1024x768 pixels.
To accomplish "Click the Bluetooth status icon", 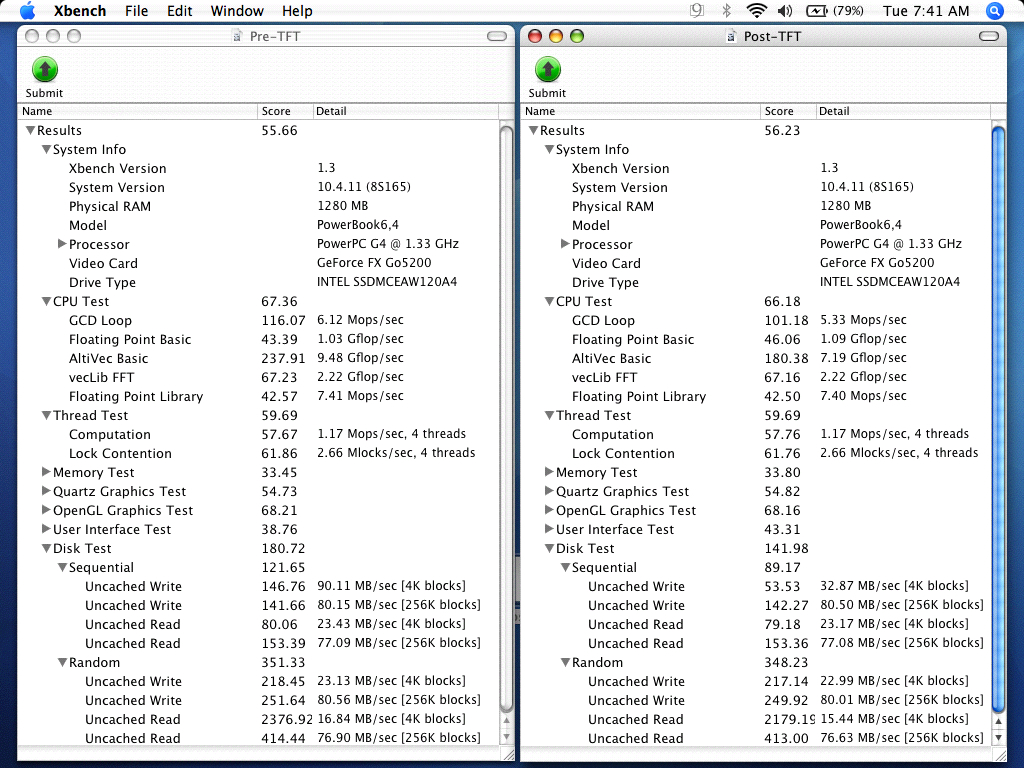I will coord(726,10).
